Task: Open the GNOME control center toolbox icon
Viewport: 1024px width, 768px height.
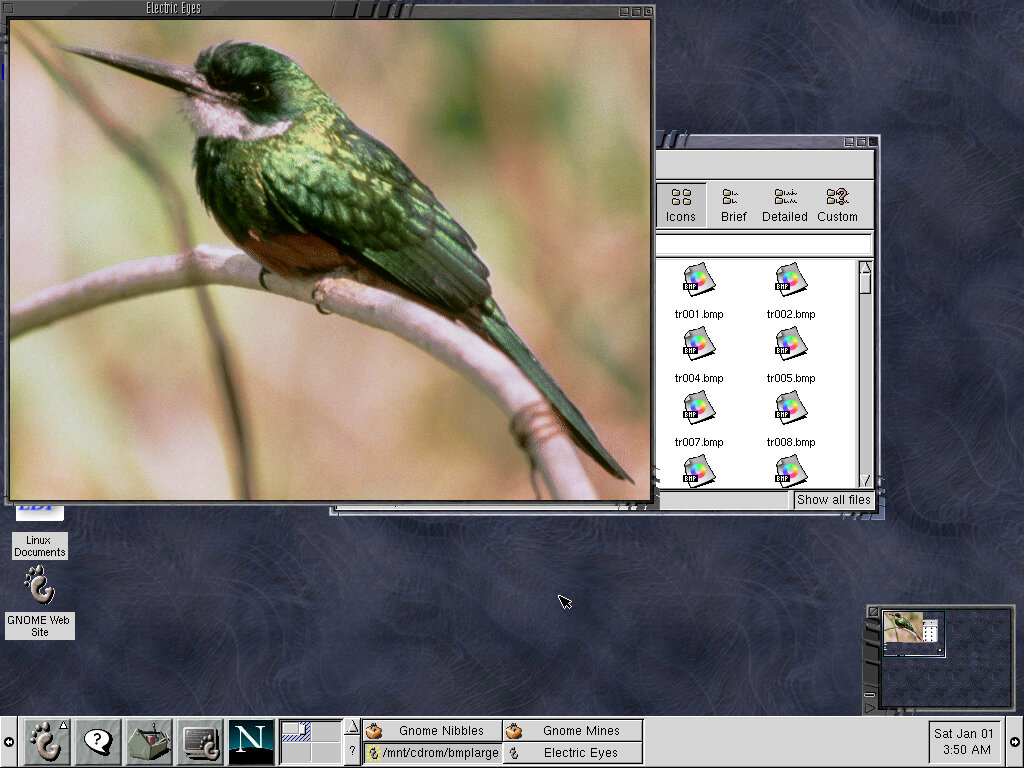Action: (x=149, y=742)
